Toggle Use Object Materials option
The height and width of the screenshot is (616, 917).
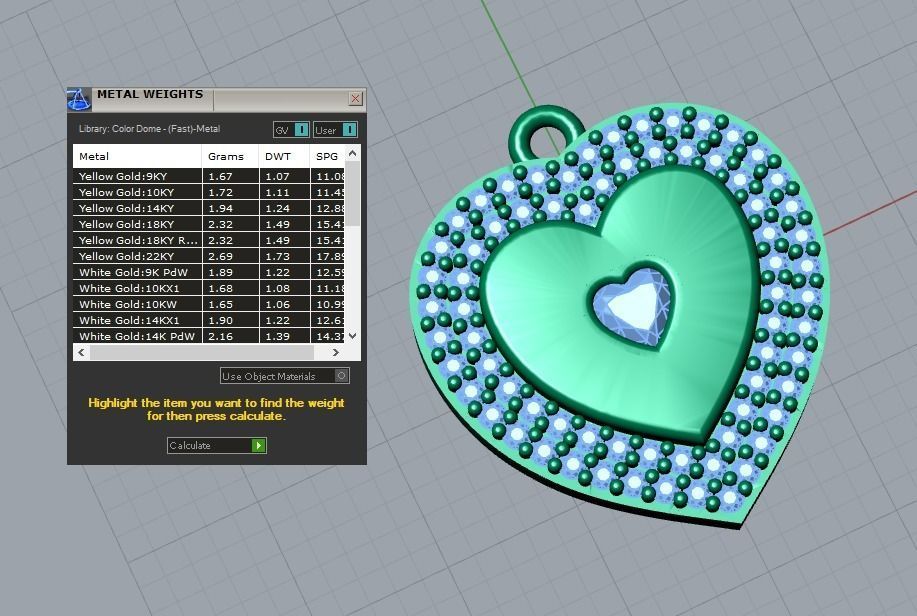click(x=285, y=376)
